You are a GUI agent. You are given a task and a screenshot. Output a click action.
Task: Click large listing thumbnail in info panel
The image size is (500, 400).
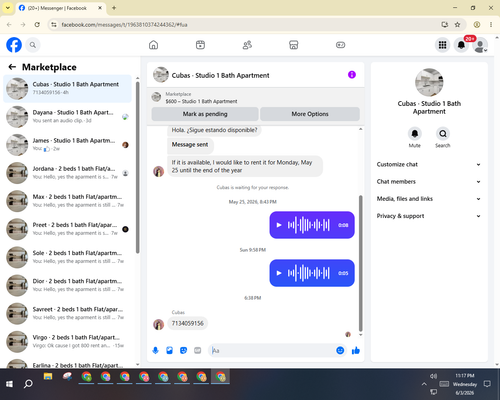(429, 82)
